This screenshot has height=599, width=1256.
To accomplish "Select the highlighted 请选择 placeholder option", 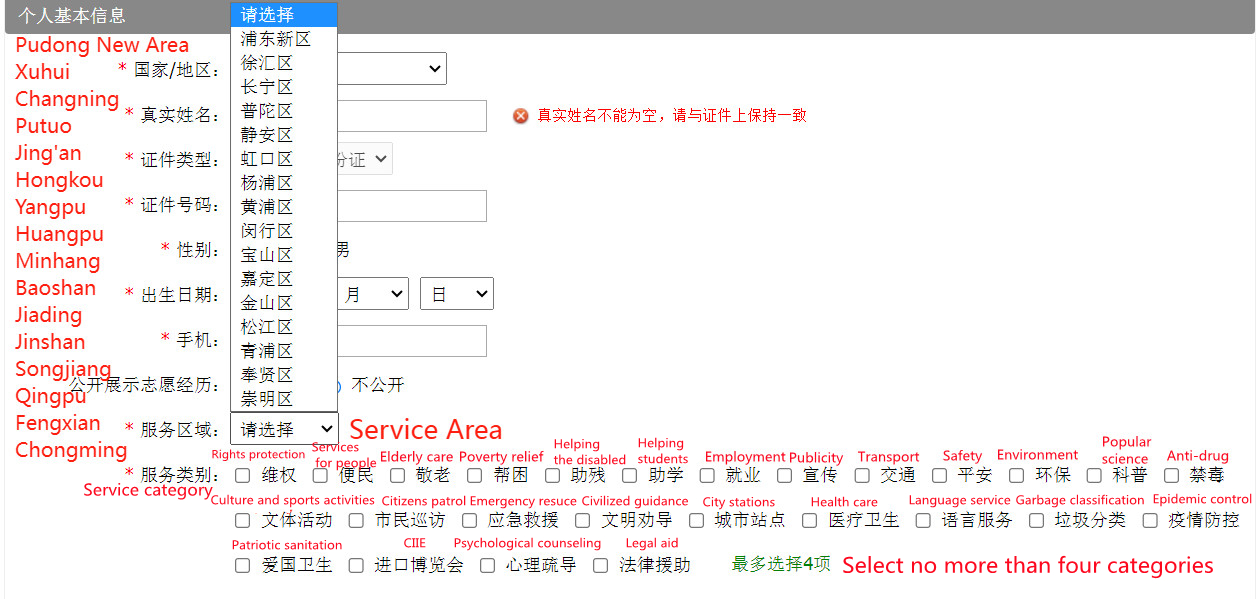I will (x=284, y=15).
